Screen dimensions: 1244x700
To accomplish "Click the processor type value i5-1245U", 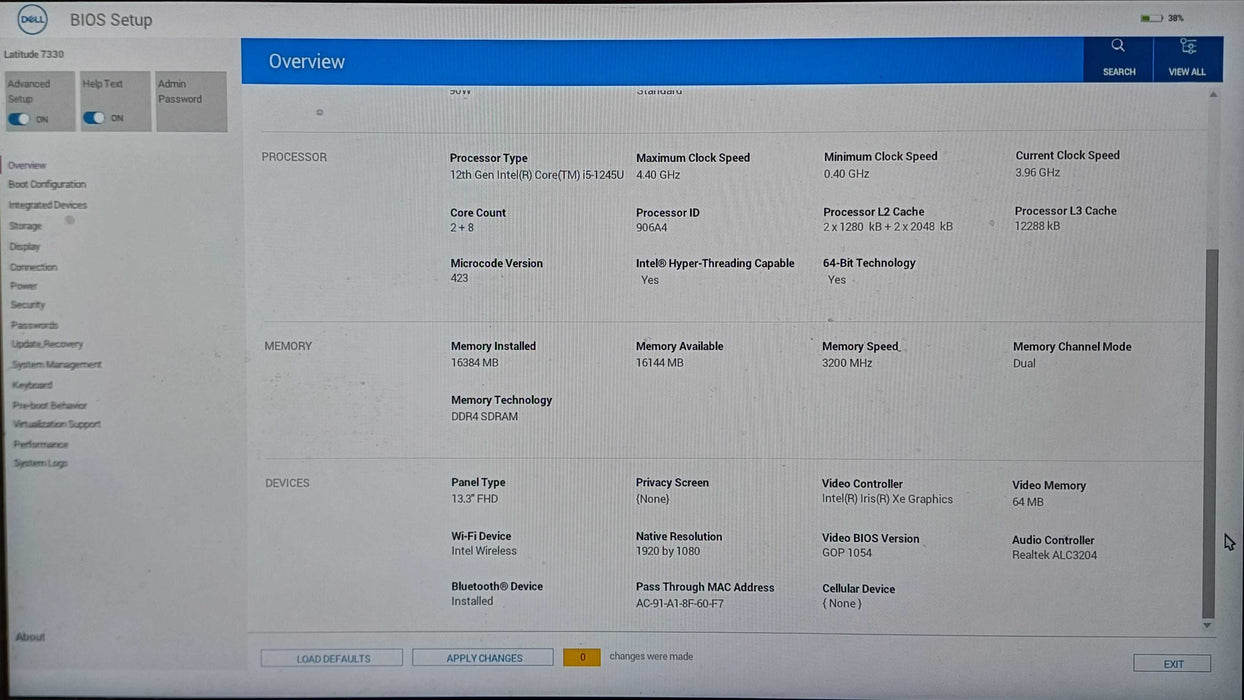I will click(x=537, y=175).
